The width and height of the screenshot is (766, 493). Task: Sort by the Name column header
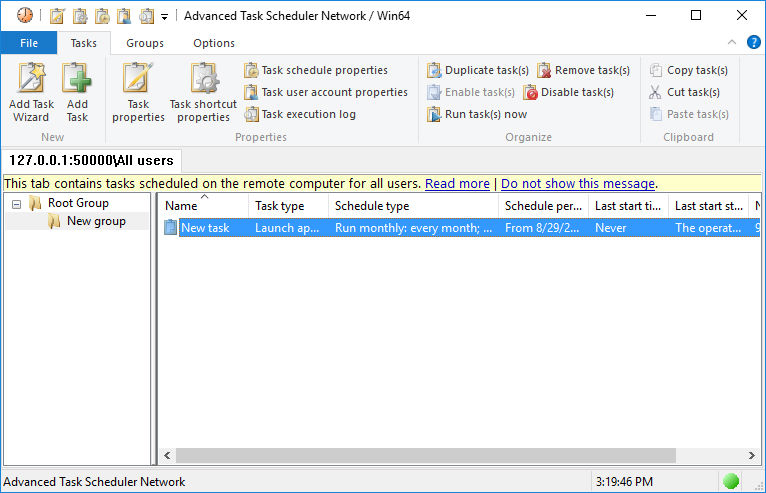click(204, 206)
